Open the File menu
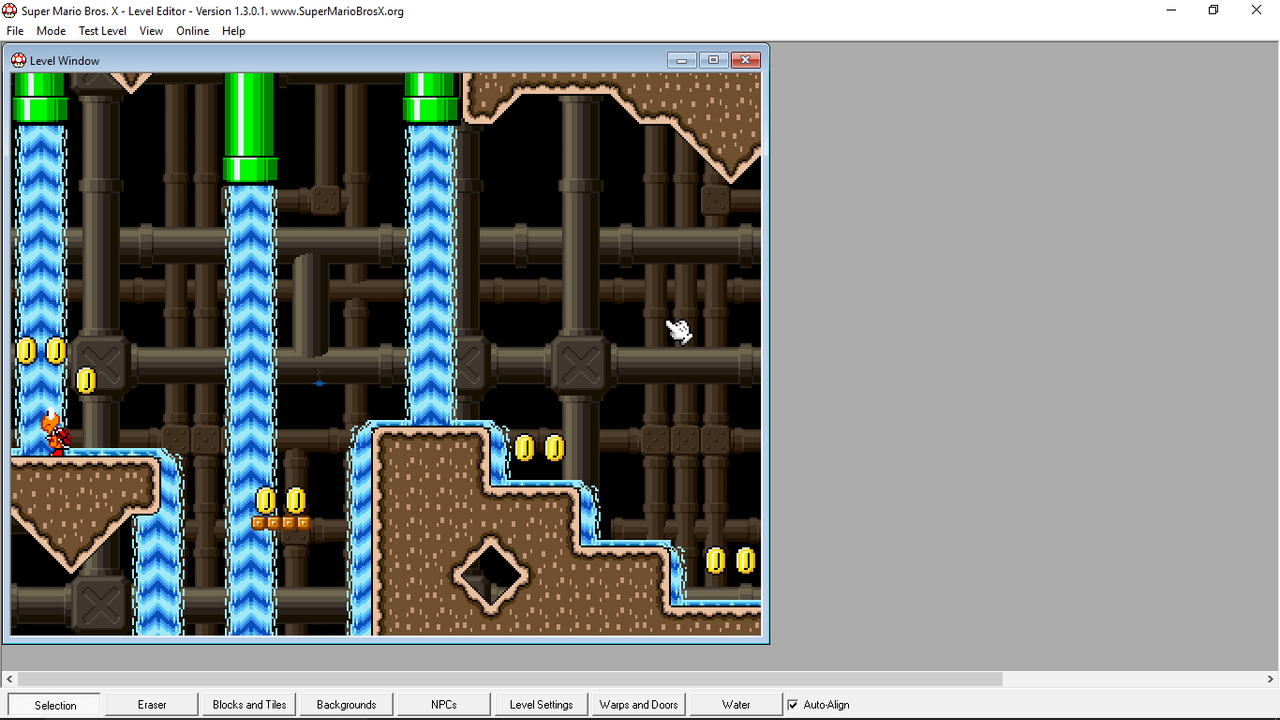 pyautogui.click(x=15, y=31)
